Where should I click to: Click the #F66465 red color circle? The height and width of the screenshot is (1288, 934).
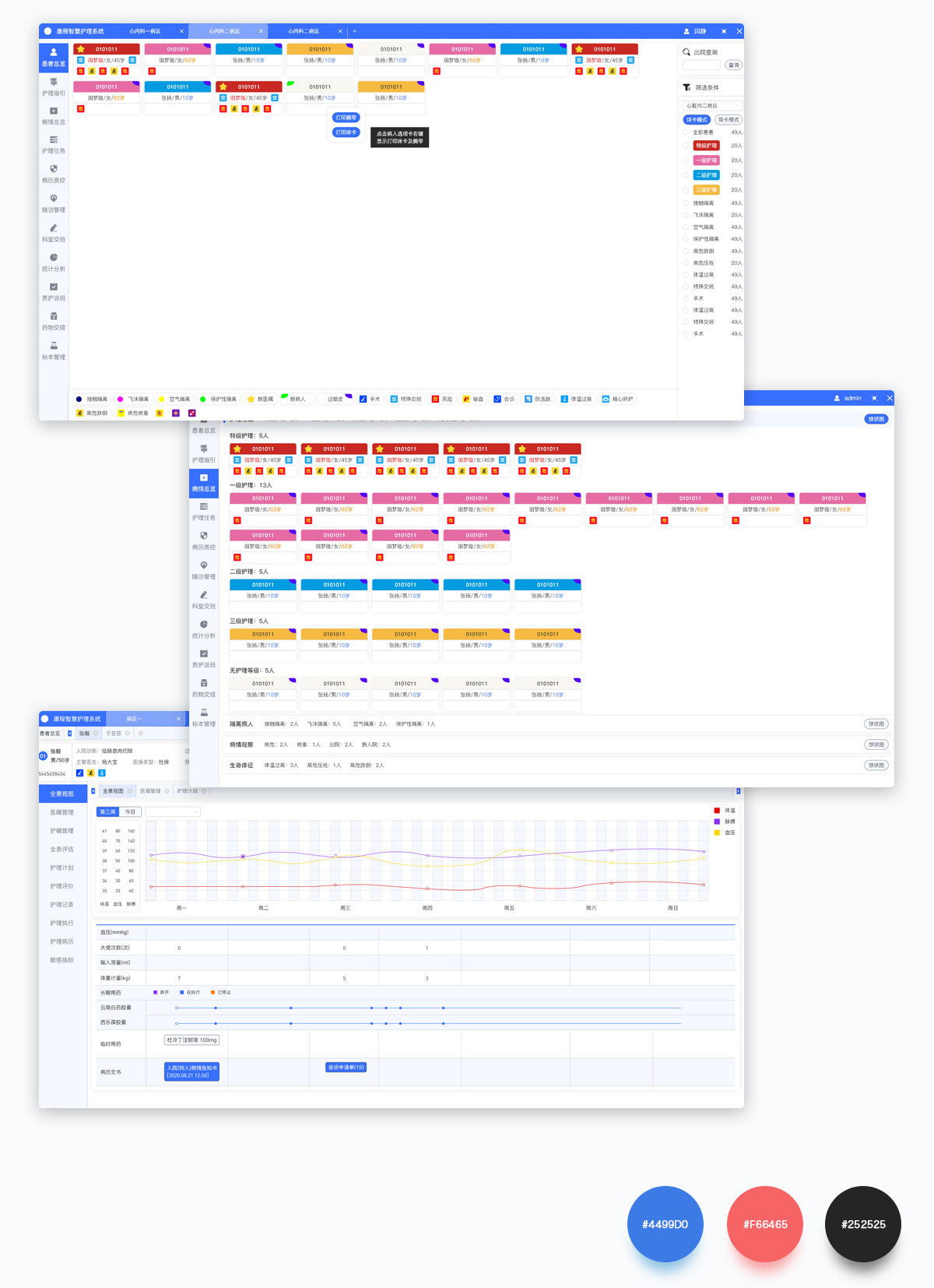[x=764, y=1224]
